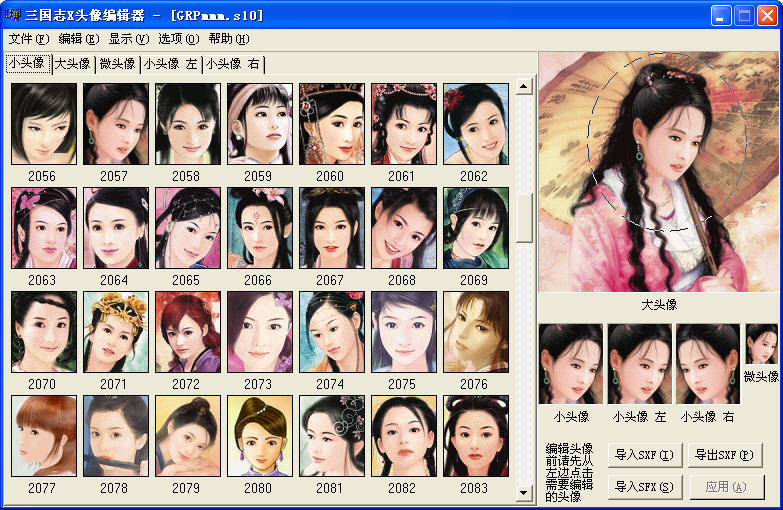Select portrait thumbnail 2075
This screenshot has width=783, height=510.
coord(403,332)
